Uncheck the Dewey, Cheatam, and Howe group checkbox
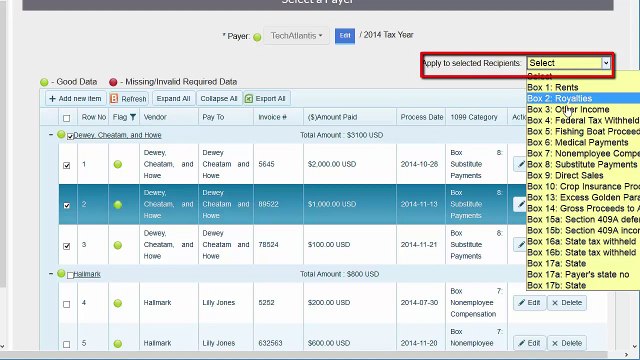 70,136
